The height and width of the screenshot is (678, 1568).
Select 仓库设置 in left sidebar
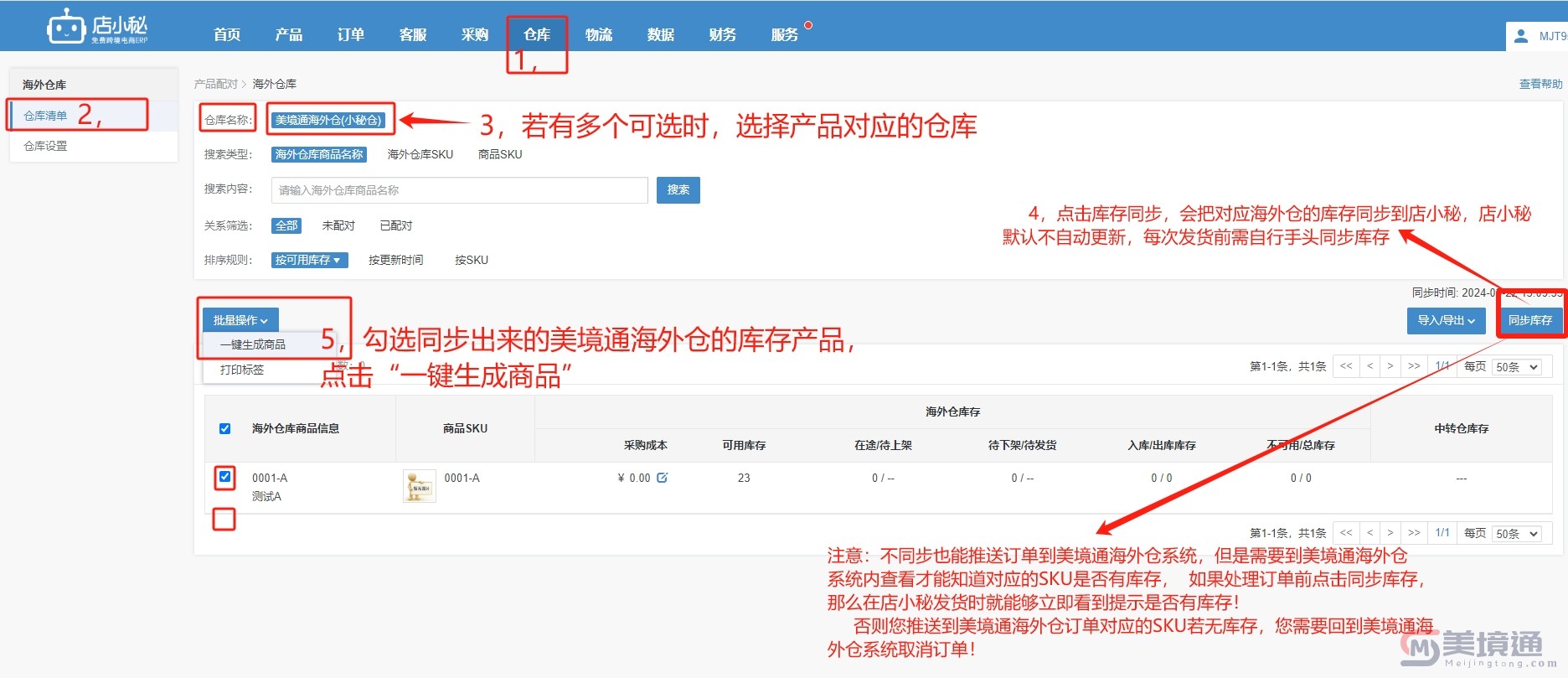click(x=45, y=146)
